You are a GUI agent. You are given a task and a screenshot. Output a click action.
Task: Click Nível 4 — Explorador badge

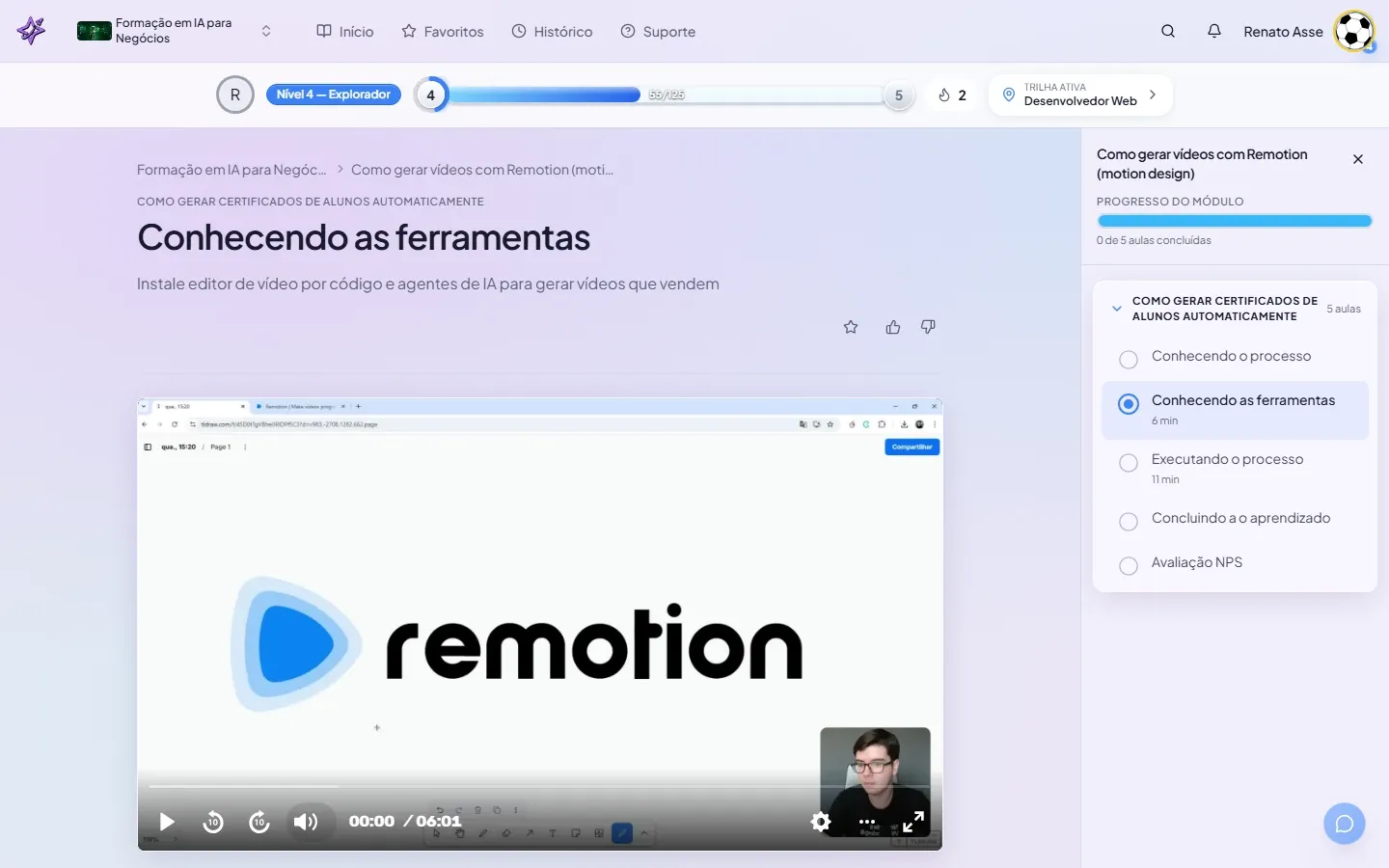[x=334, y=95]
